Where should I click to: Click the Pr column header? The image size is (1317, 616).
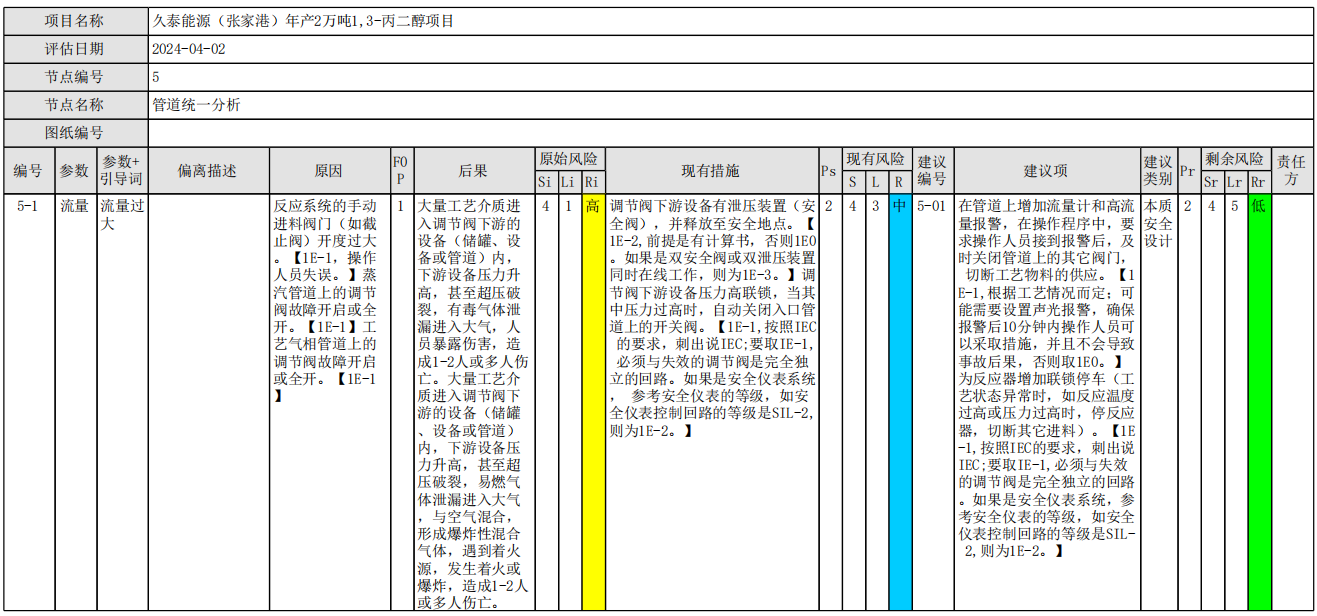pyautogui.click(x=1187, y=171)
